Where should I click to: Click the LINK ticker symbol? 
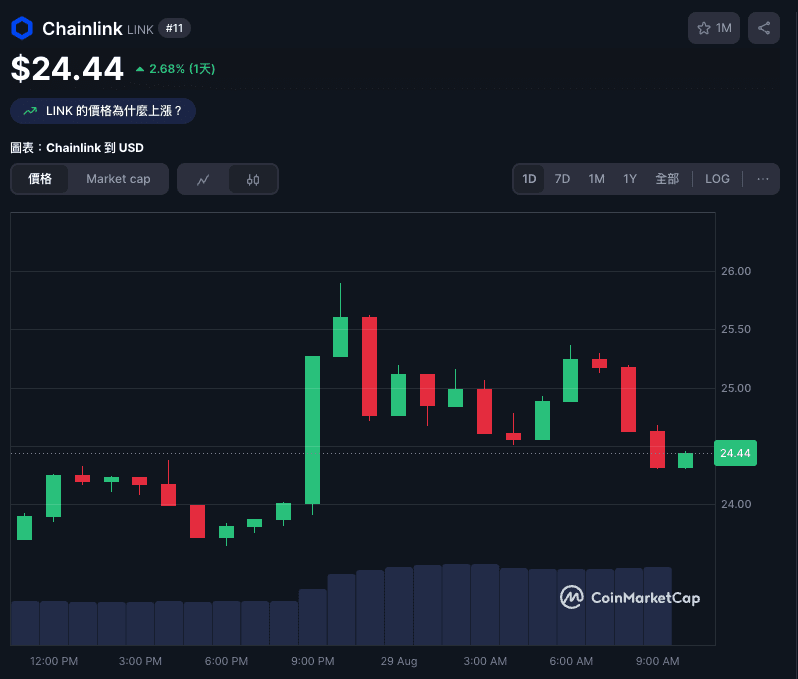[140, 30]
